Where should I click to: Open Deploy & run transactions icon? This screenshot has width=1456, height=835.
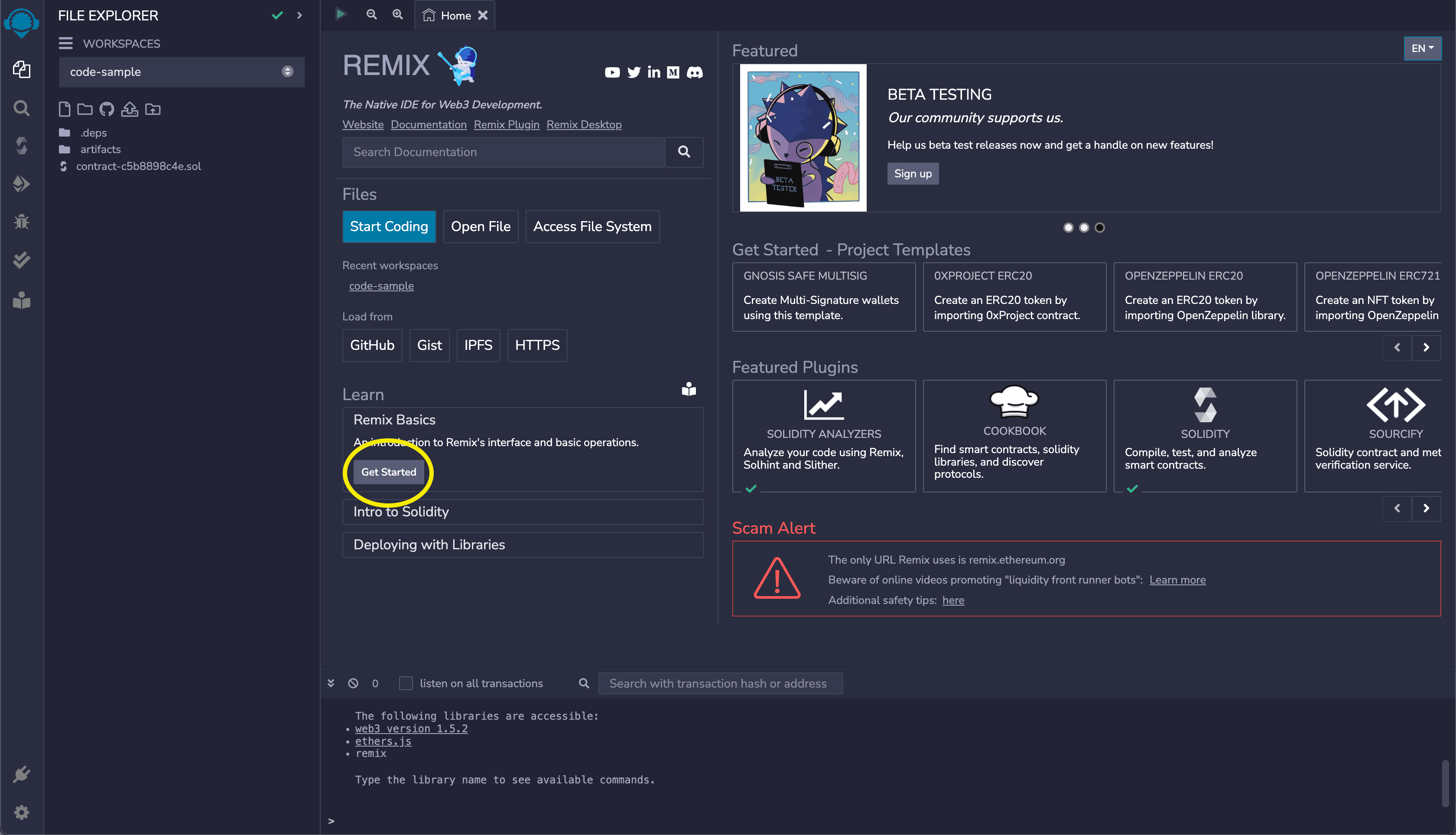[21, 183]
